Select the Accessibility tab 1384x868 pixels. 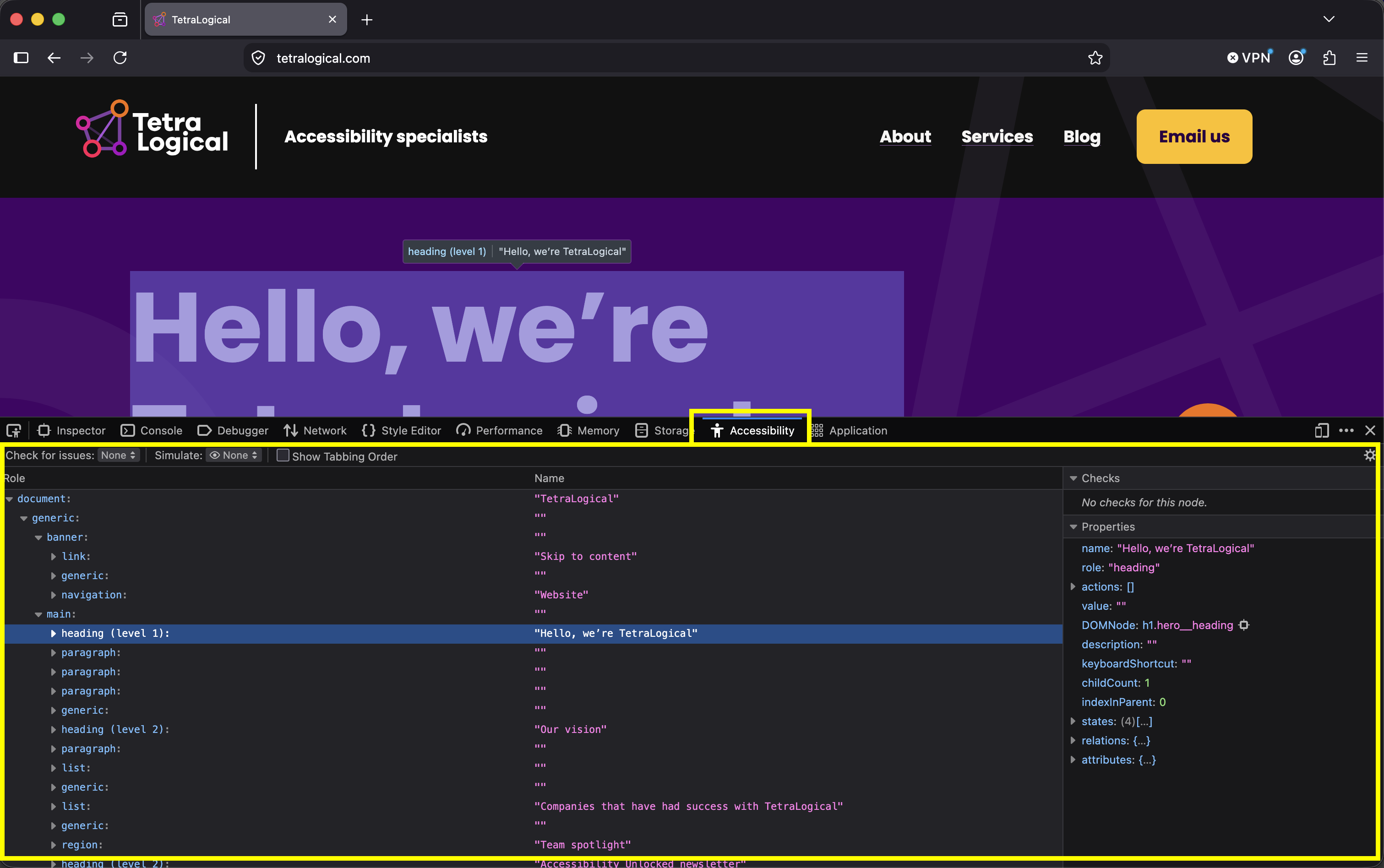pos(752,430)
